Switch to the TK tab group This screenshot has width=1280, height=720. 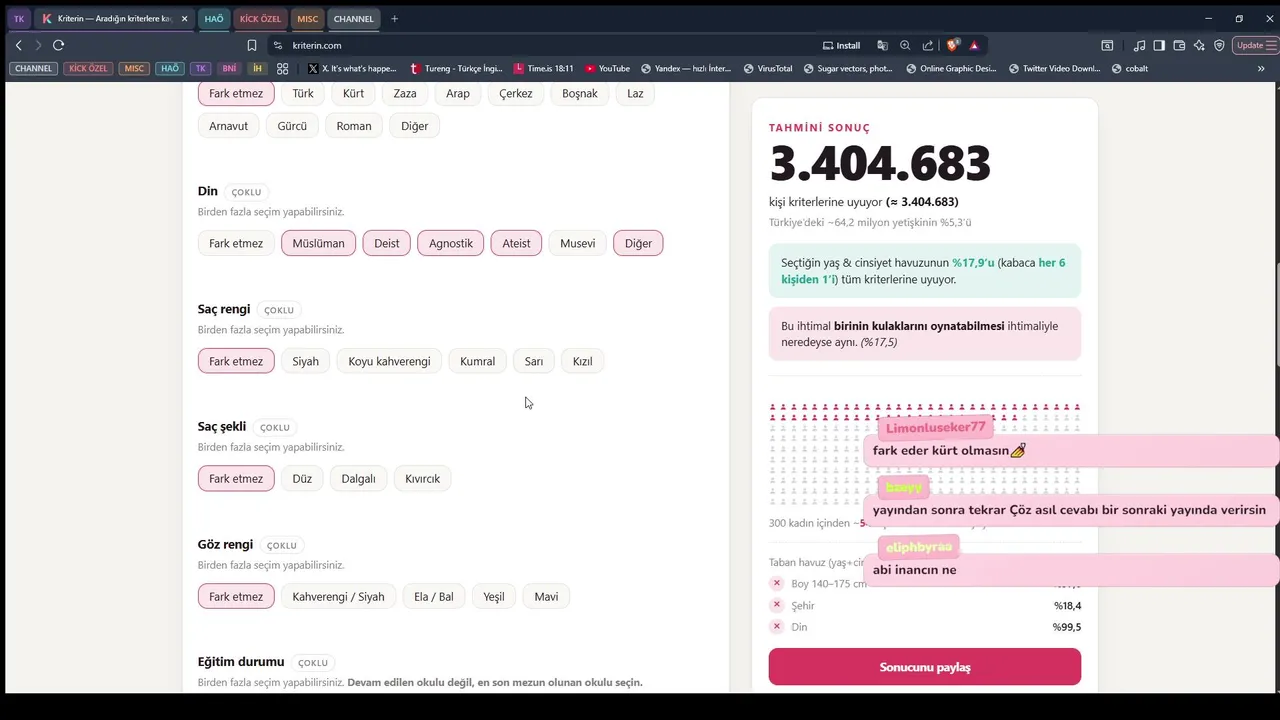(19, 19)
